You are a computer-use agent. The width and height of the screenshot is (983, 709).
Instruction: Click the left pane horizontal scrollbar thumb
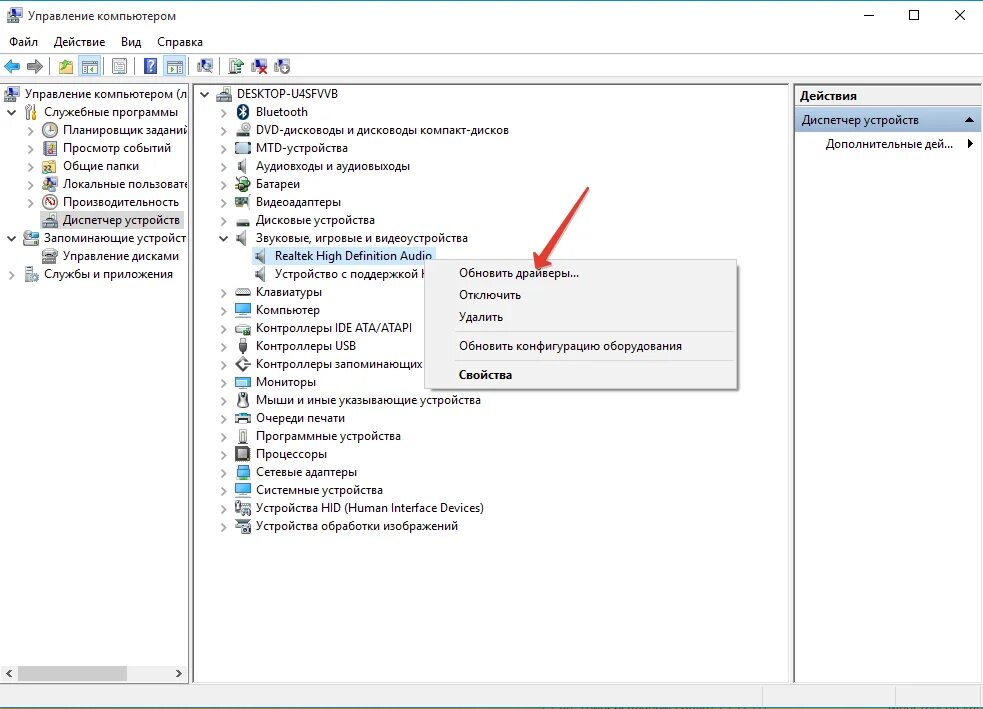click(x=72, y=673)
